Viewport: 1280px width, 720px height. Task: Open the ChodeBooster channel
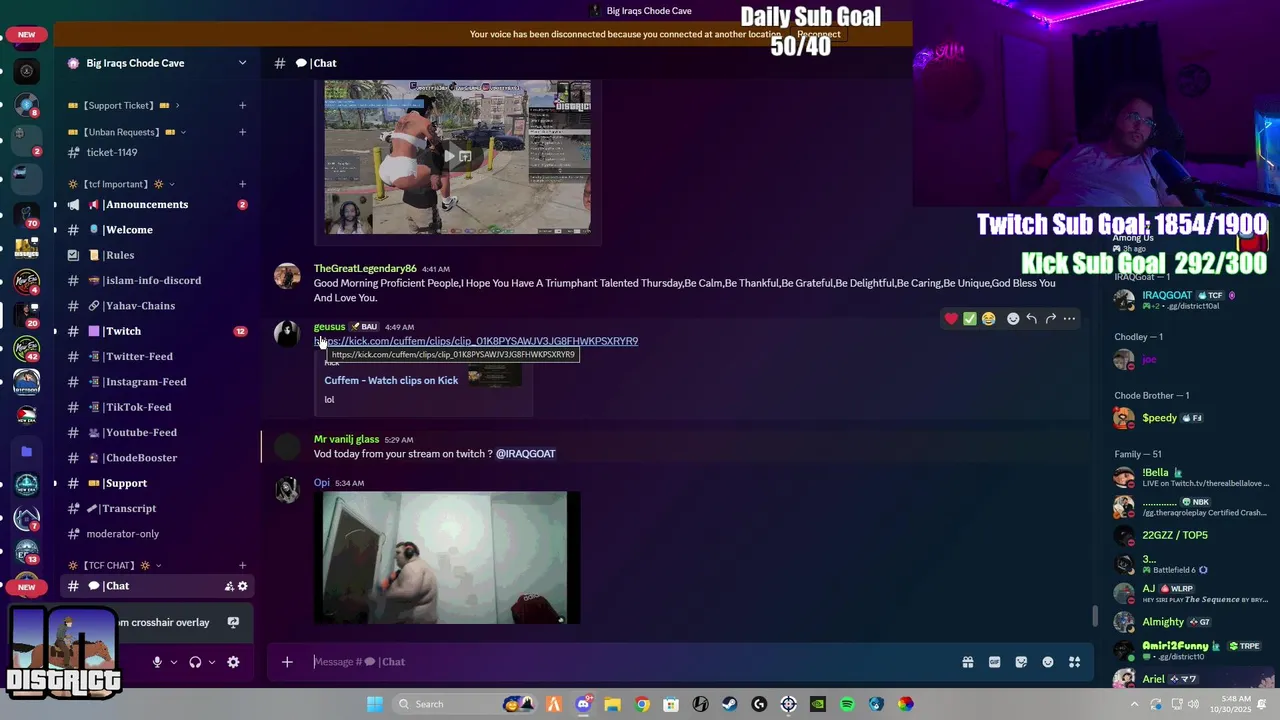point(157,458)
